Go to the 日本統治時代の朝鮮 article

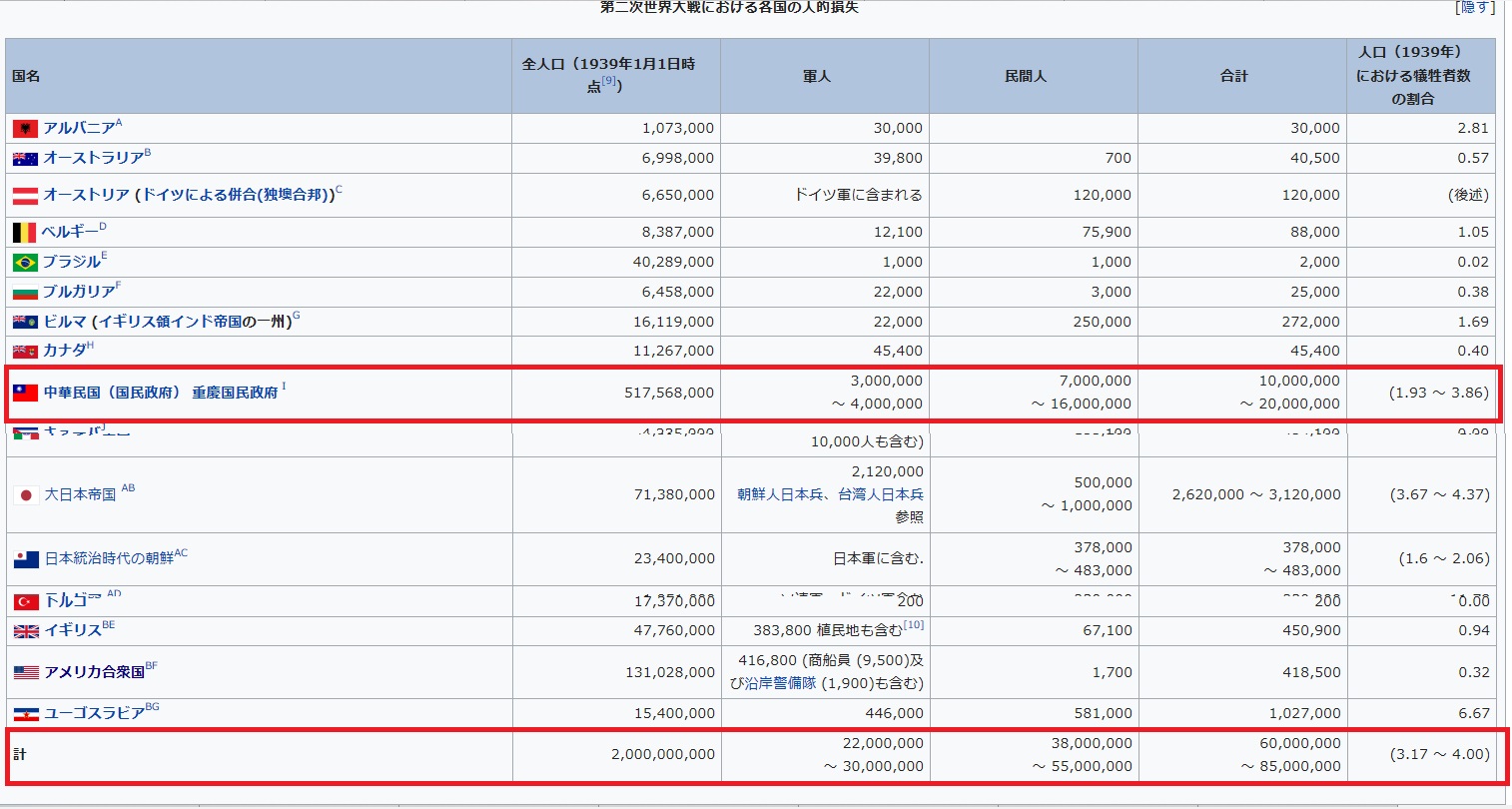(109, 558)
